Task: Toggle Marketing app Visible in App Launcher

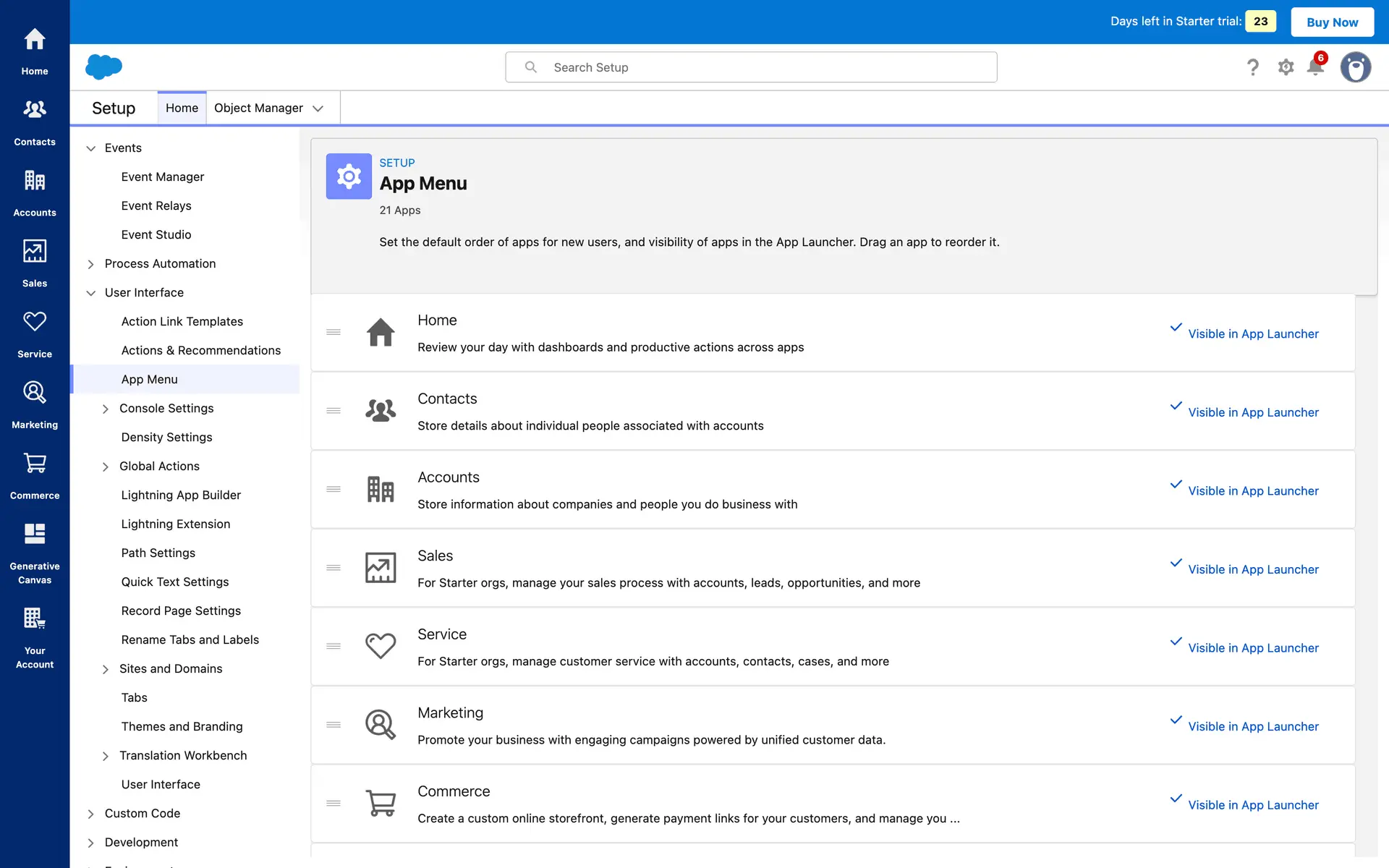Action: [x=1252, y=726]
